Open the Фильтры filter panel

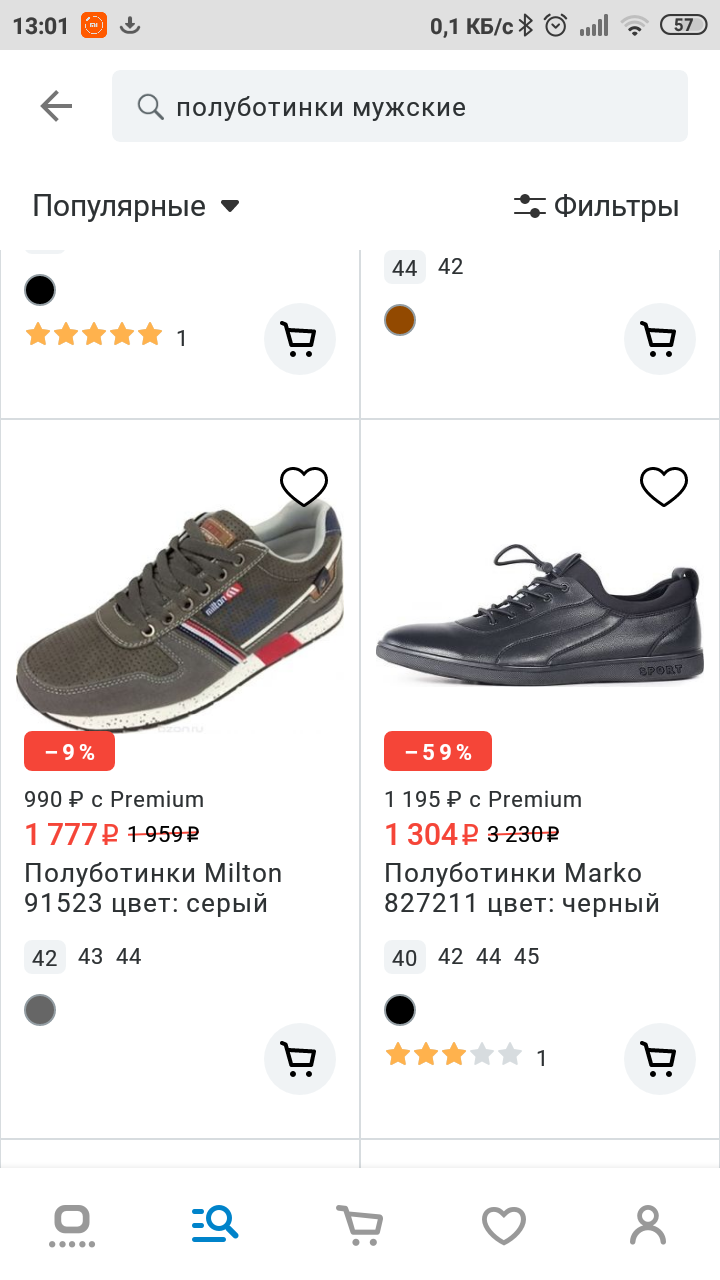click(596, 206)
